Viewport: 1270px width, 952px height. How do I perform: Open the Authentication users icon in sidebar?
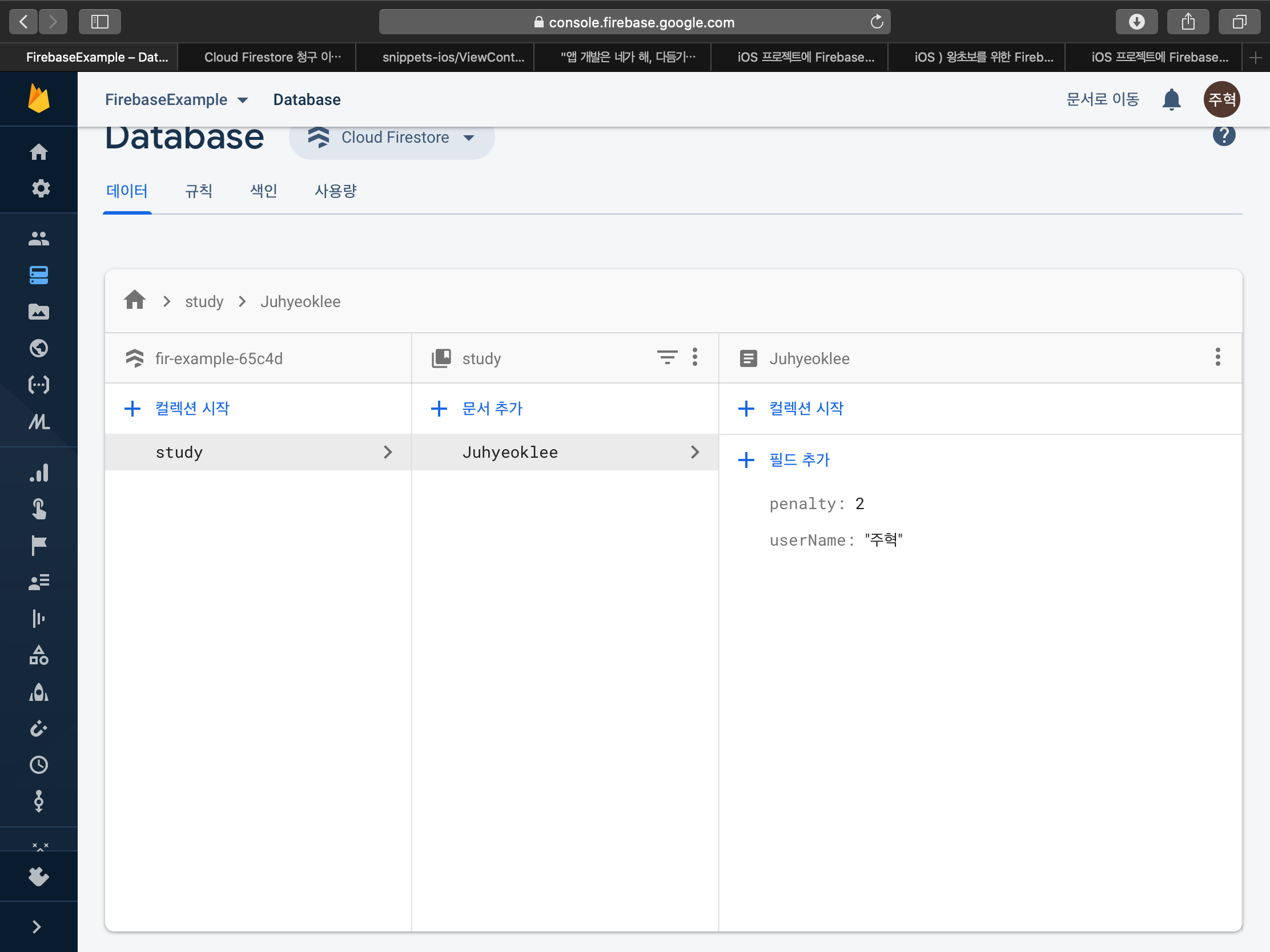38,239
